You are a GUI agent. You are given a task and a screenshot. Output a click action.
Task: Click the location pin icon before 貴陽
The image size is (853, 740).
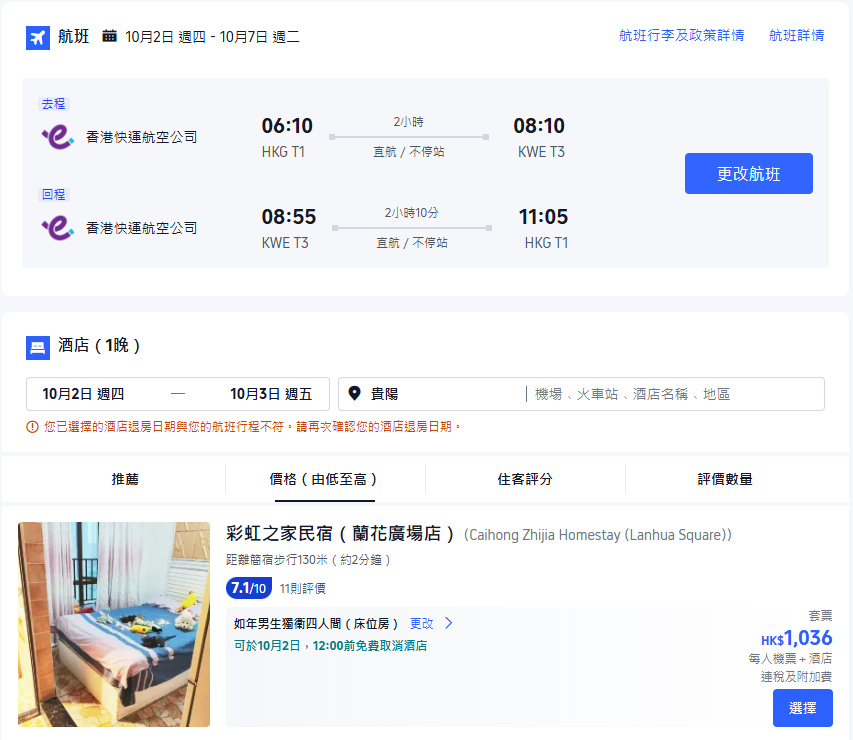pyautogui.click(x=354, y=393)
